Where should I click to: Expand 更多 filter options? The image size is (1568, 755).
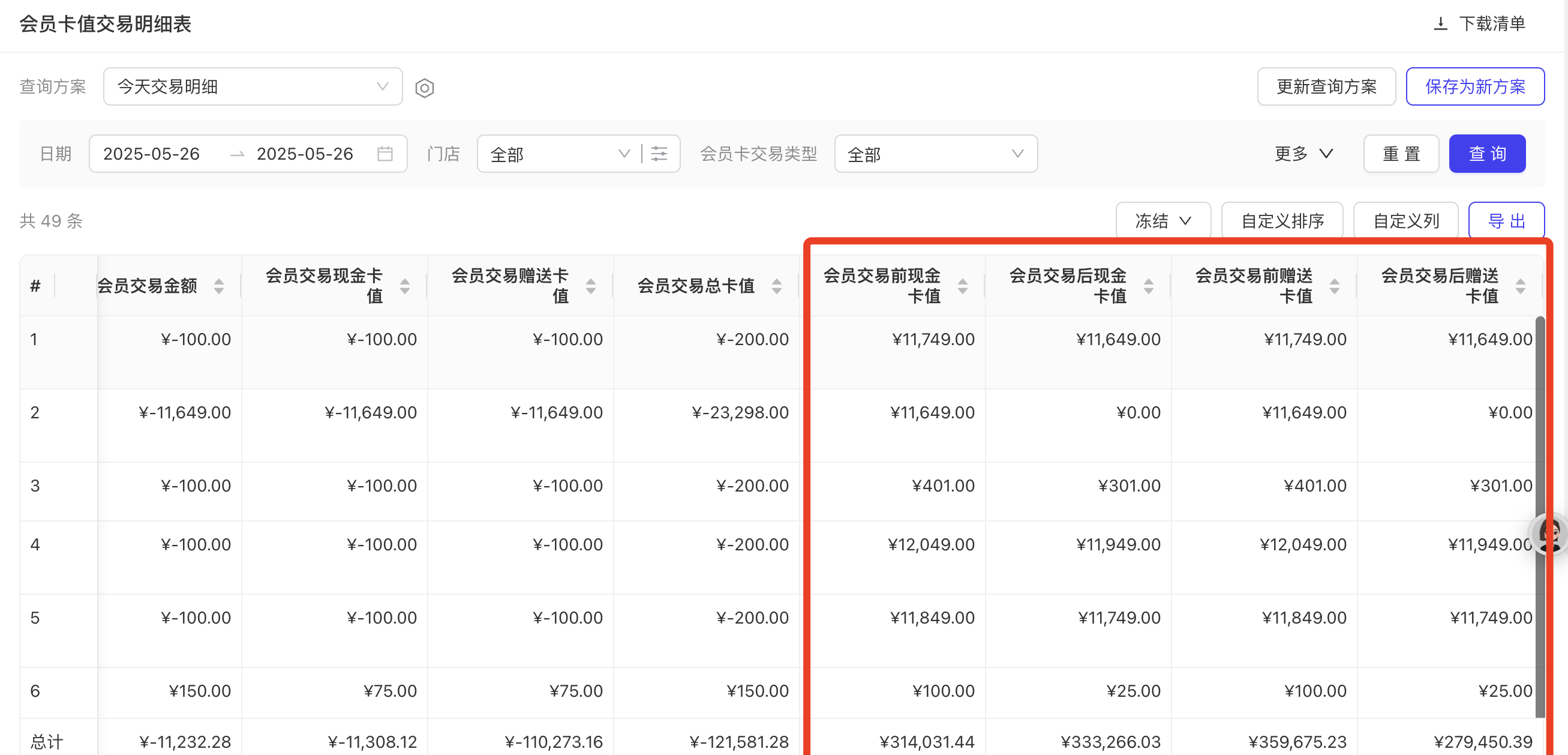click(x=1304, y=154)
